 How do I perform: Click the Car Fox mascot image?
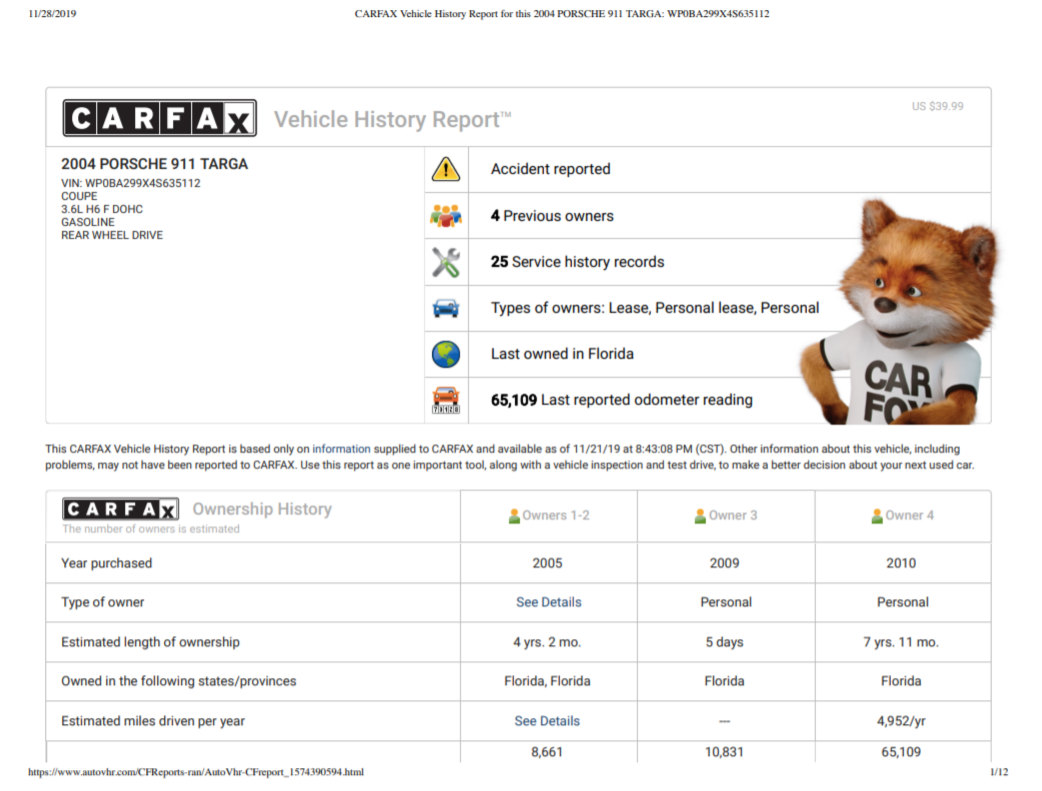900,312
